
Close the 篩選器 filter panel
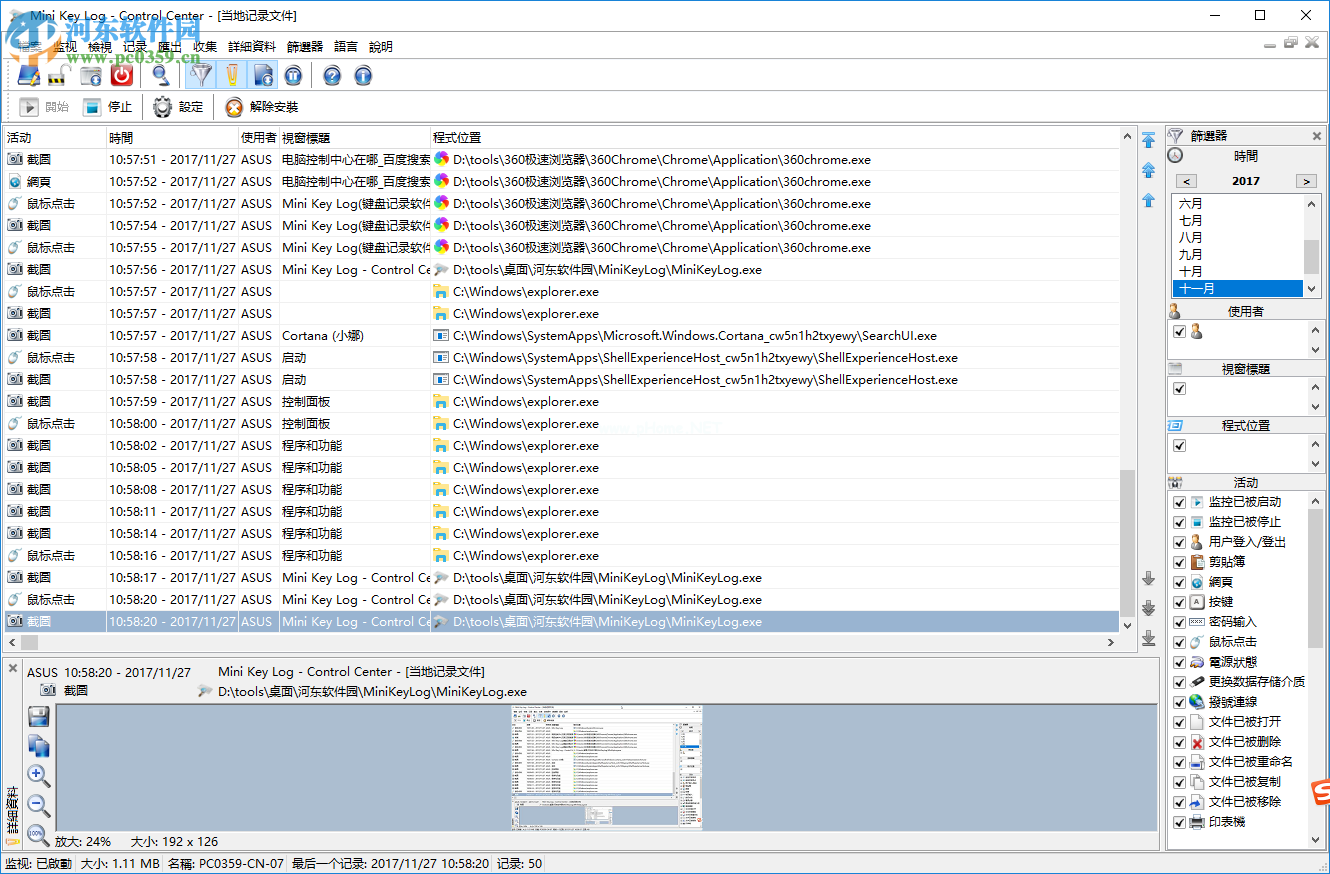[1317, 136]
